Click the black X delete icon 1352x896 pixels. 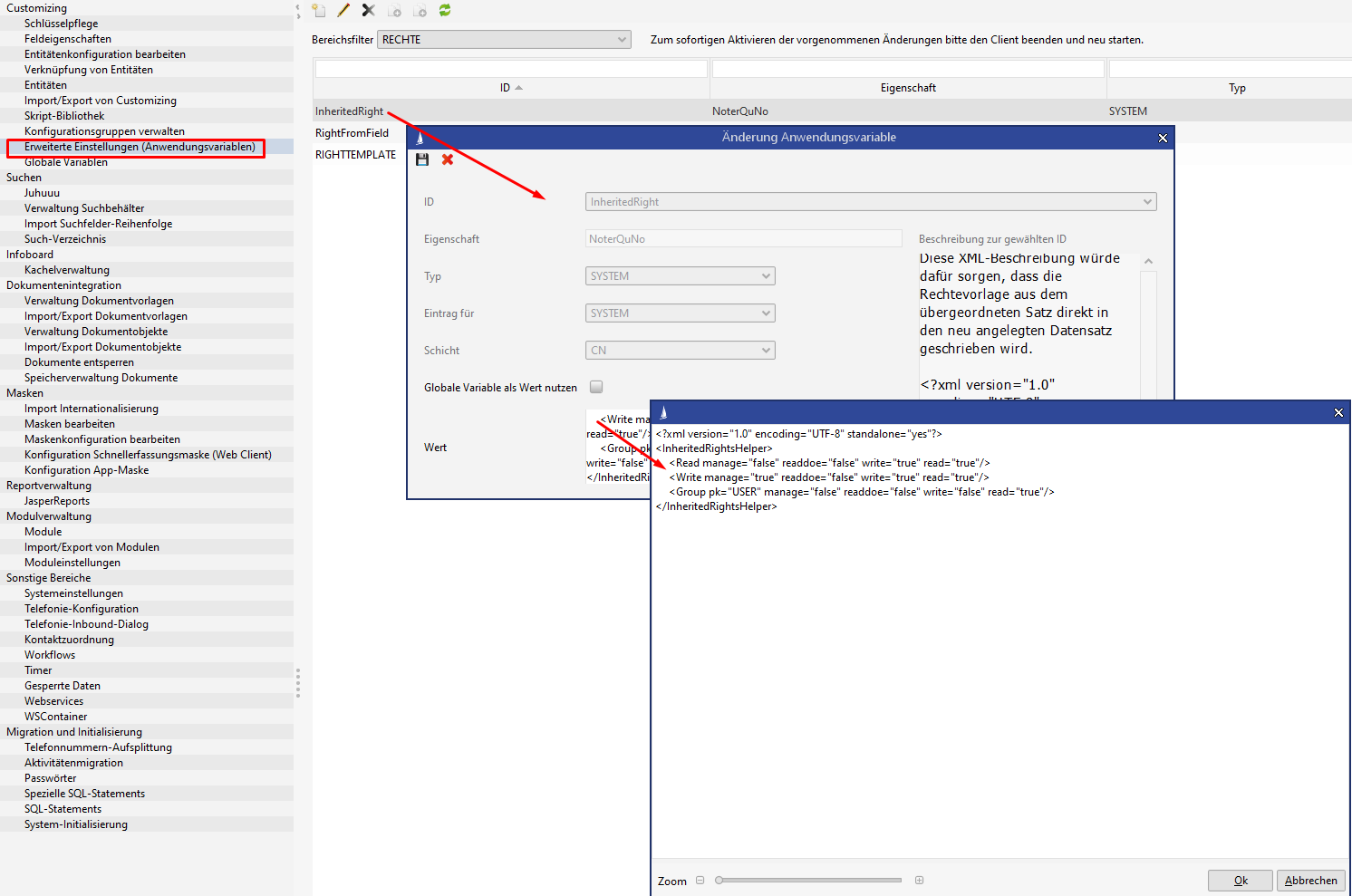click(368, 11)
